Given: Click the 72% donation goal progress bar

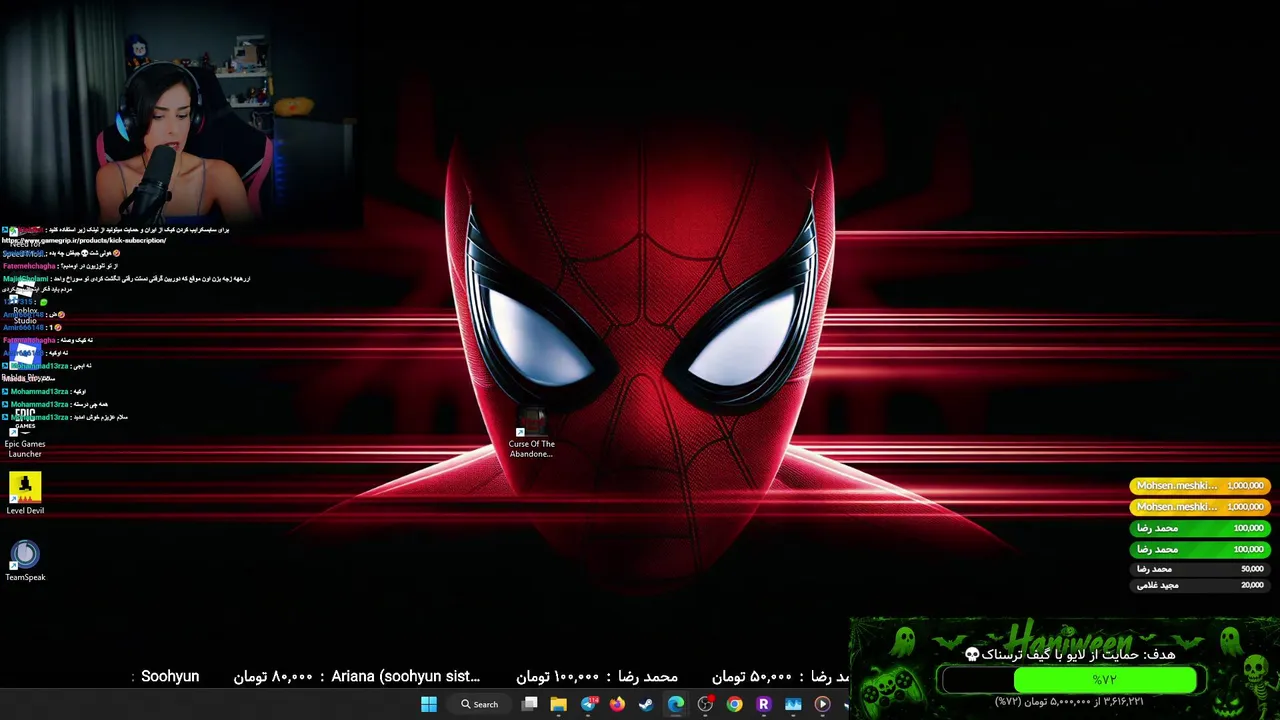Looking at the screenshot, I should (1068, 680).
